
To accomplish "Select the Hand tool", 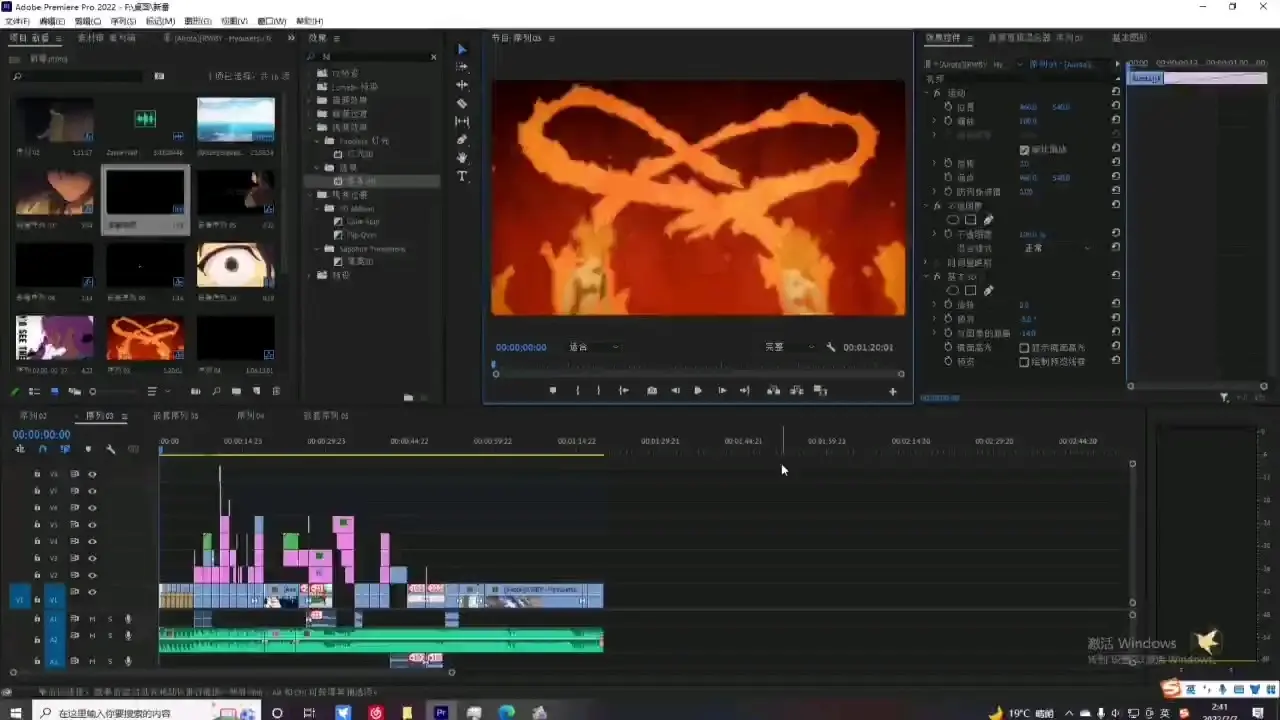I will tap(462, 157).
